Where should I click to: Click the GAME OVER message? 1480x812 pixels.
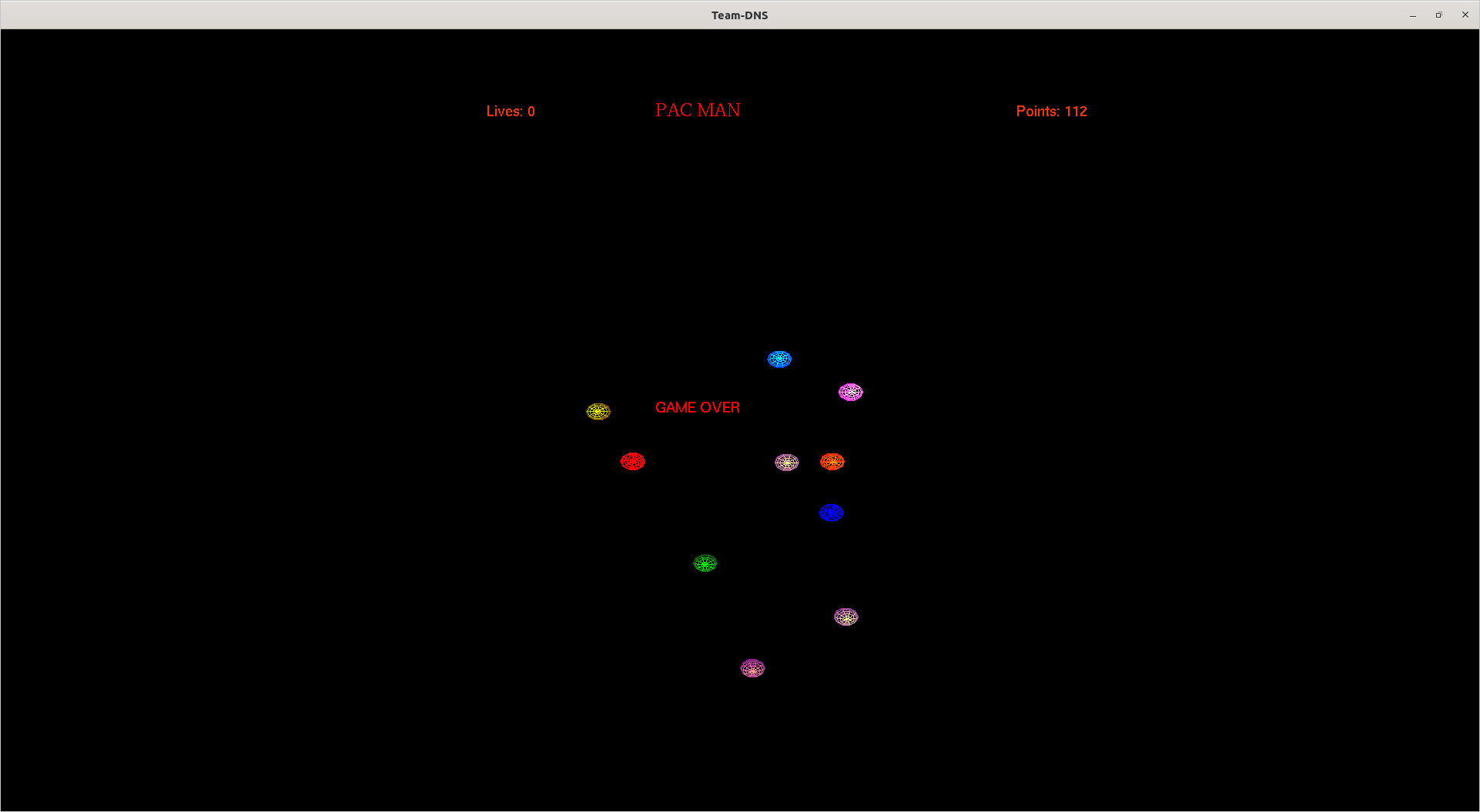(x=698, y=407)
